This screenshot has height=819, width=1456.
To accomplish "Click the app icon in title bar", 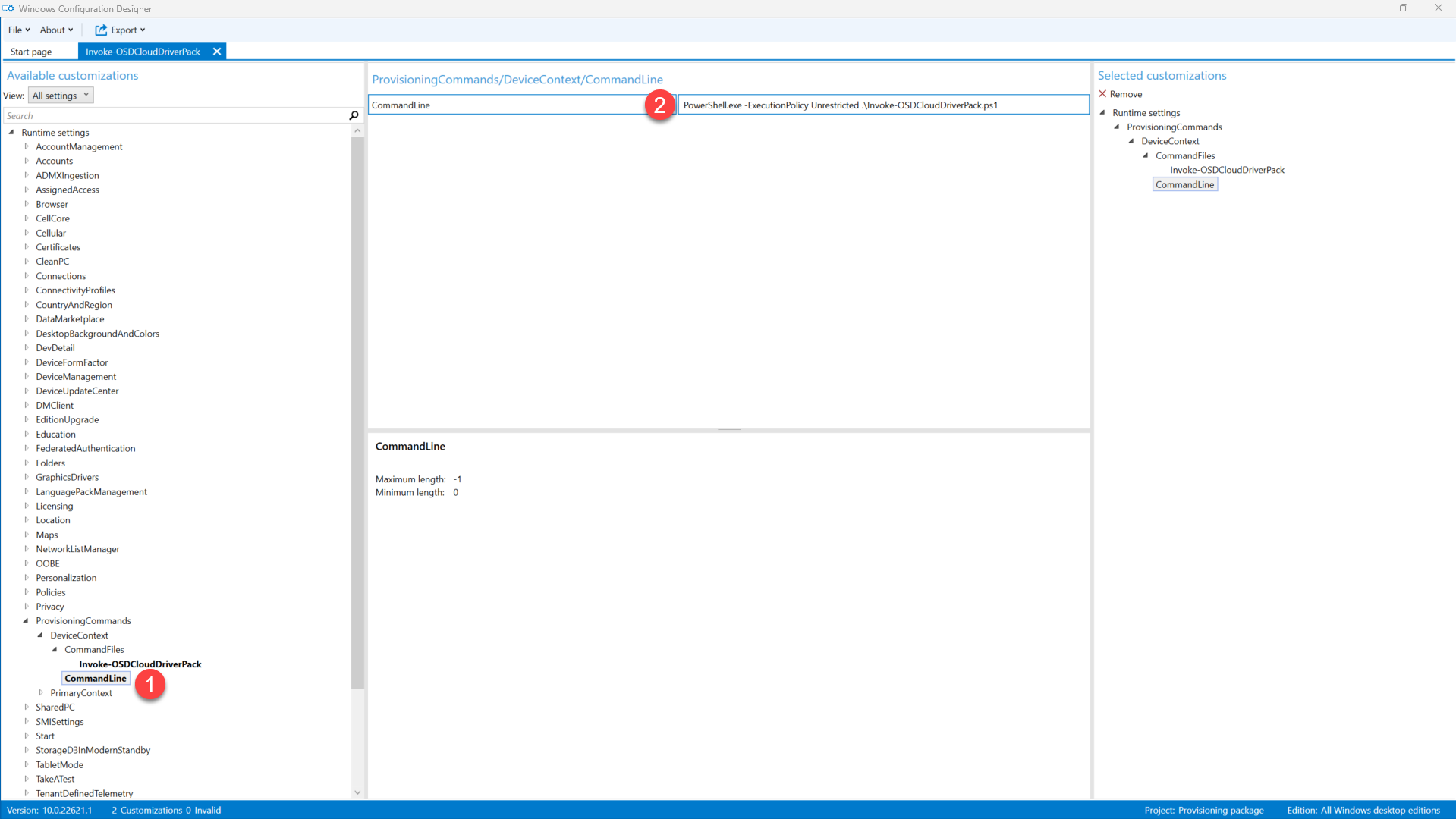I will [8, 8].
